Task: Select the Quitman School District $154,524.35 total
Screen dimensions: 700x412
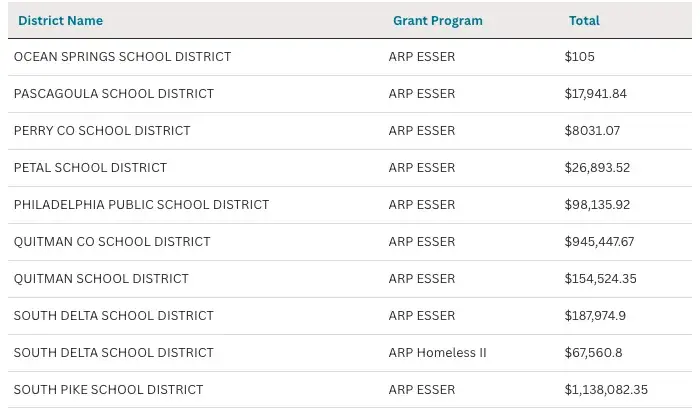Action: point(600,279)
